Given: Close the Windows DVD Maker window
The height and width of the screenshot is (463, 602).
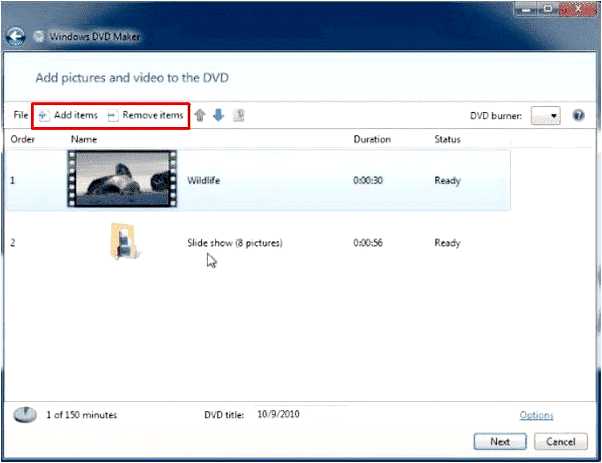Looking at the screenshot, I should pos(578,9).
